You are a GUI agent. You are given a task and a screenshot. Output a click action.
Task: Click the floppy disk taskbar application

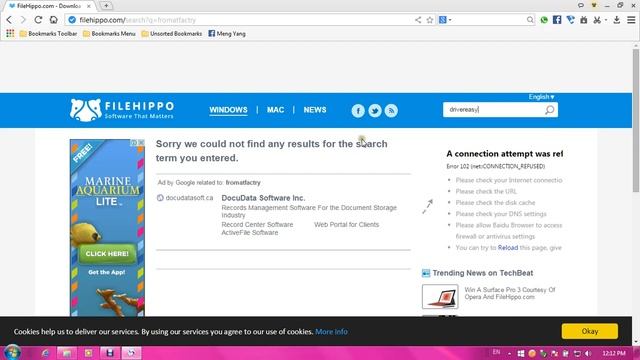pos(109,353)
